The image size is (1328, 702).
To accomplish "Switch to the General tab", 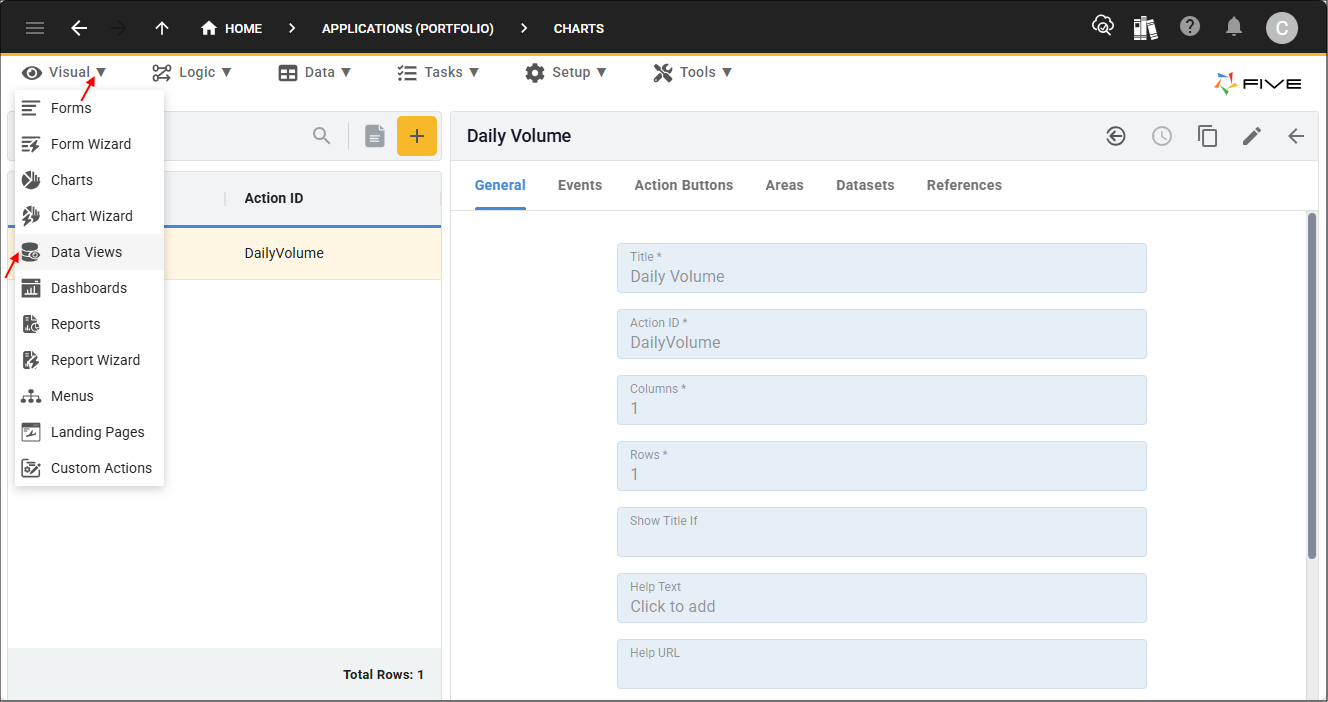I will pyautogui.click(x=500, y=185).
